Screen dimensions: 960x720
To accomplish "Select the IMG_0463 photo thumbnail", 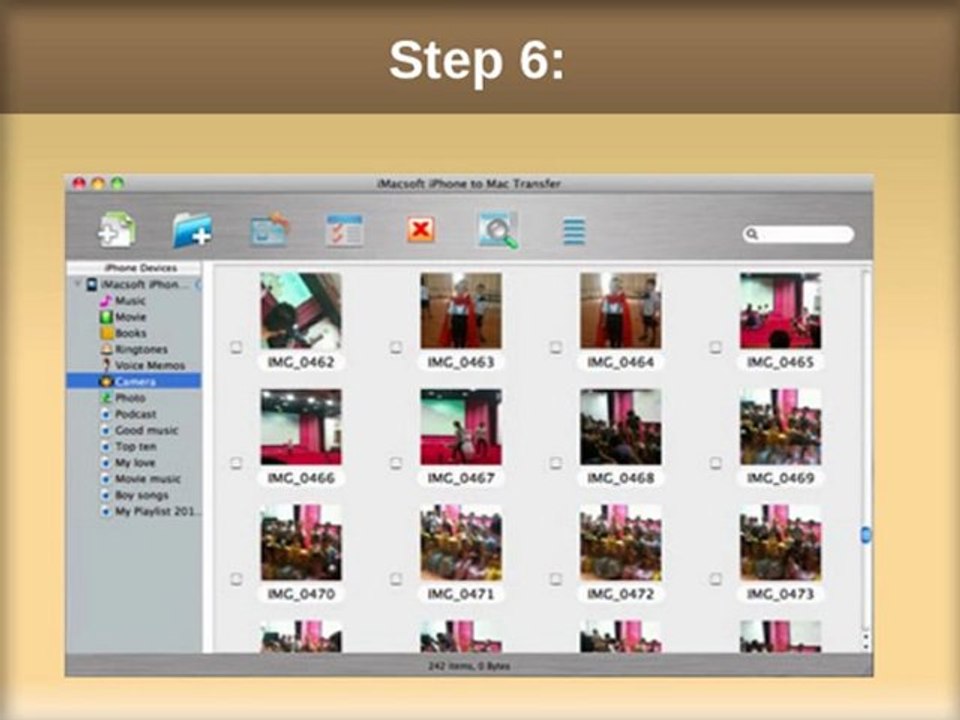I will coord(460,311).
